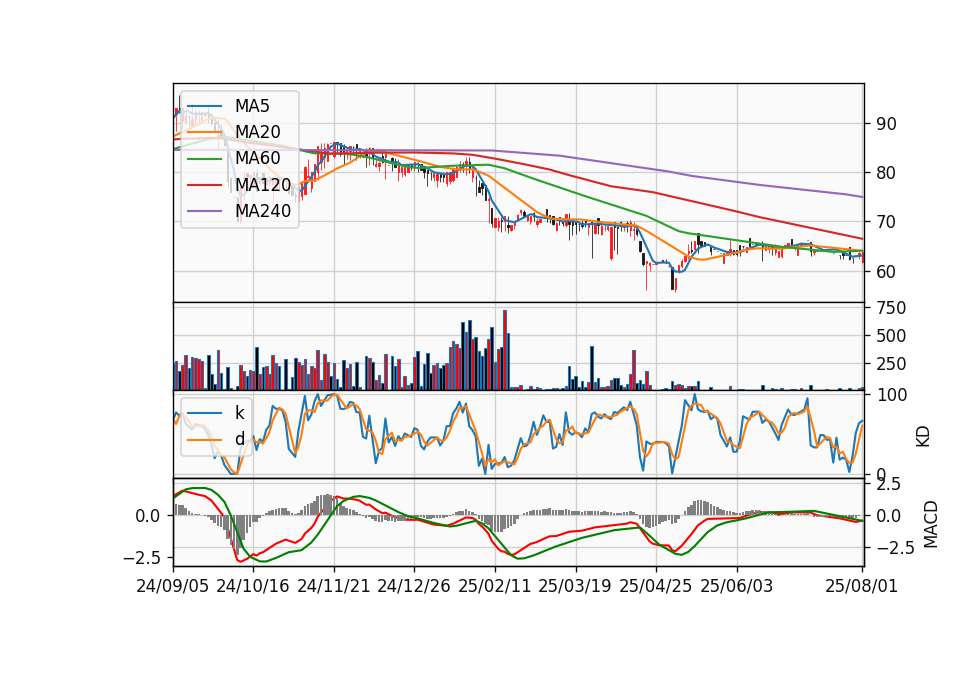The height and width of the screenshot is (690, 960).
Task: Click the KD axis title
Action: pyautogui.click(x=923, y=436)
